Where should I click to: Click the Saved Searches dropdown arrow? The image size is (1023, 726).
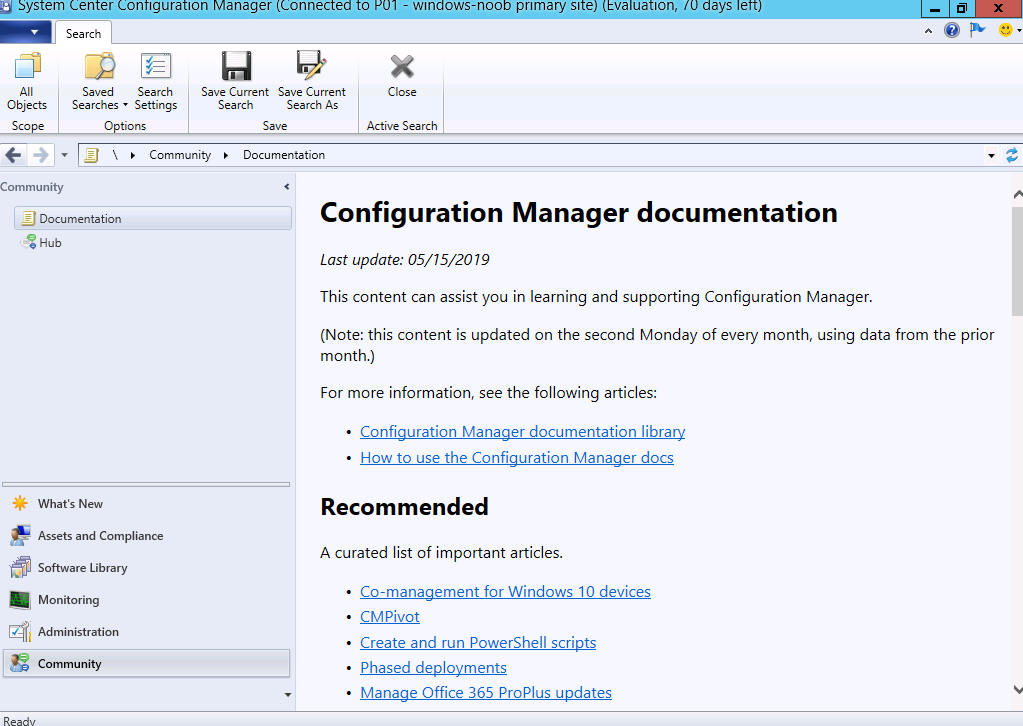(x=125, y=105)
